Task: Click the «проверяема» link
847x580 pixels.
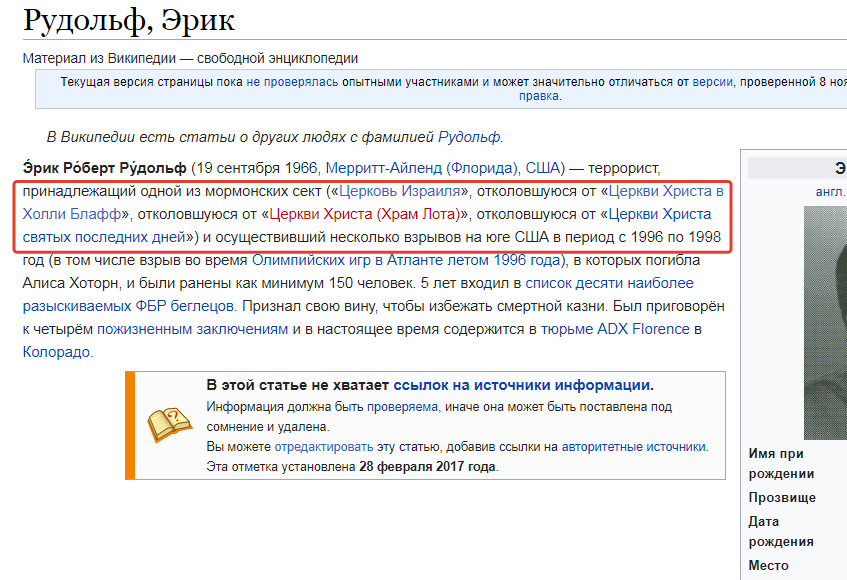Action: 402,407
